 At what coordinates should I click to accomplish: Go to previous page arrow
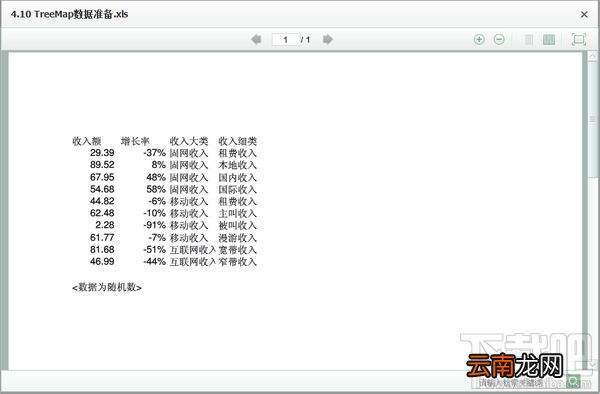256,39
